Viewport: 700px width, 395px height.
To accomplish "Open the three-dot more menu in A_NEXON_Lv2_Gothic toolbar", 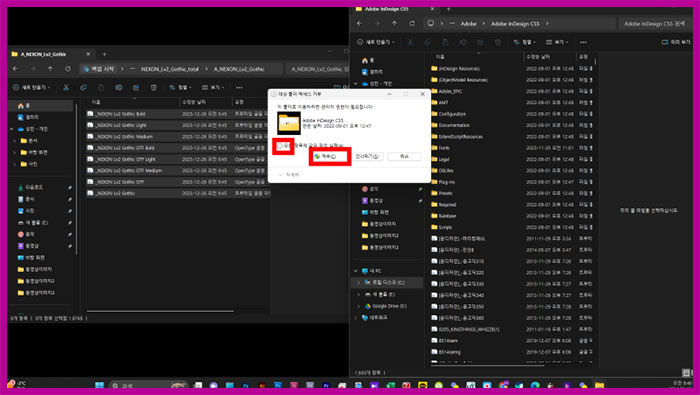I will (239, 87).
